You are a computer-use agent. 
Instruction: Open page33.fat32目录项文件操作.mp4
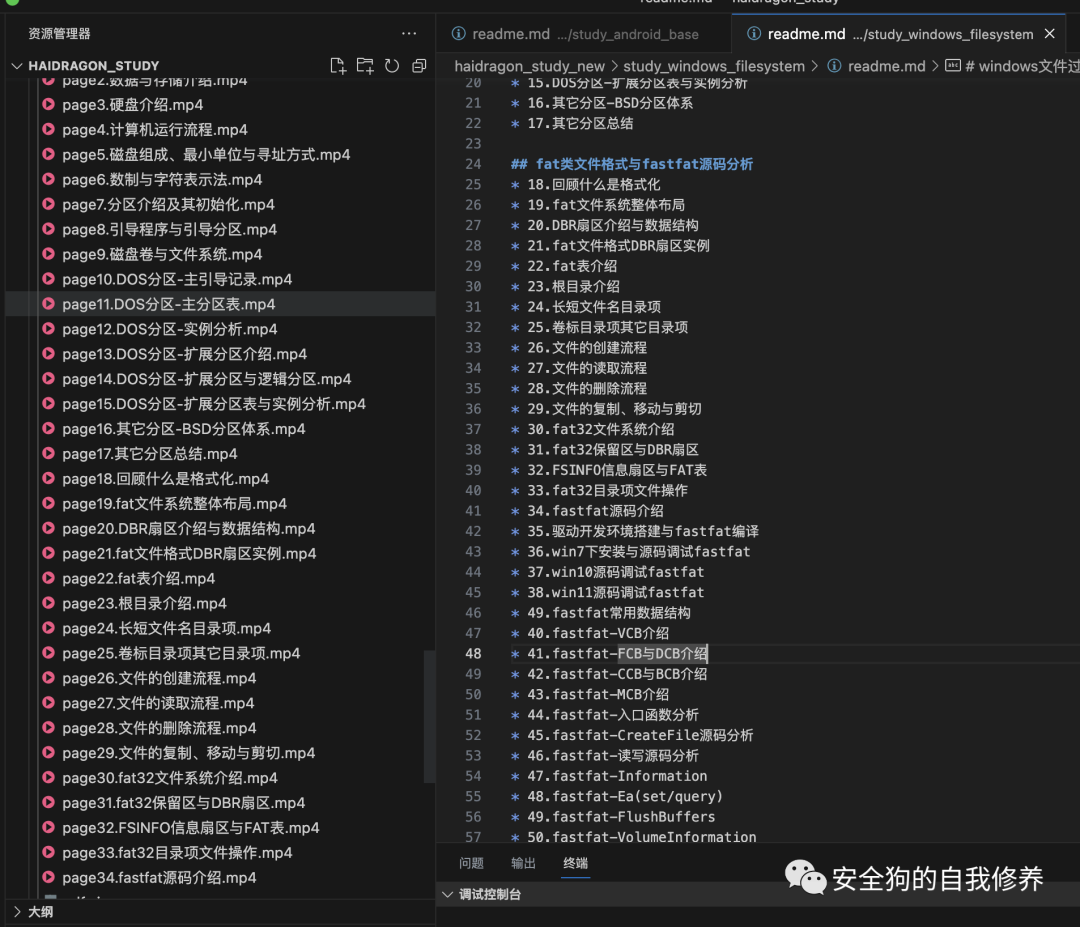[177, 853]
